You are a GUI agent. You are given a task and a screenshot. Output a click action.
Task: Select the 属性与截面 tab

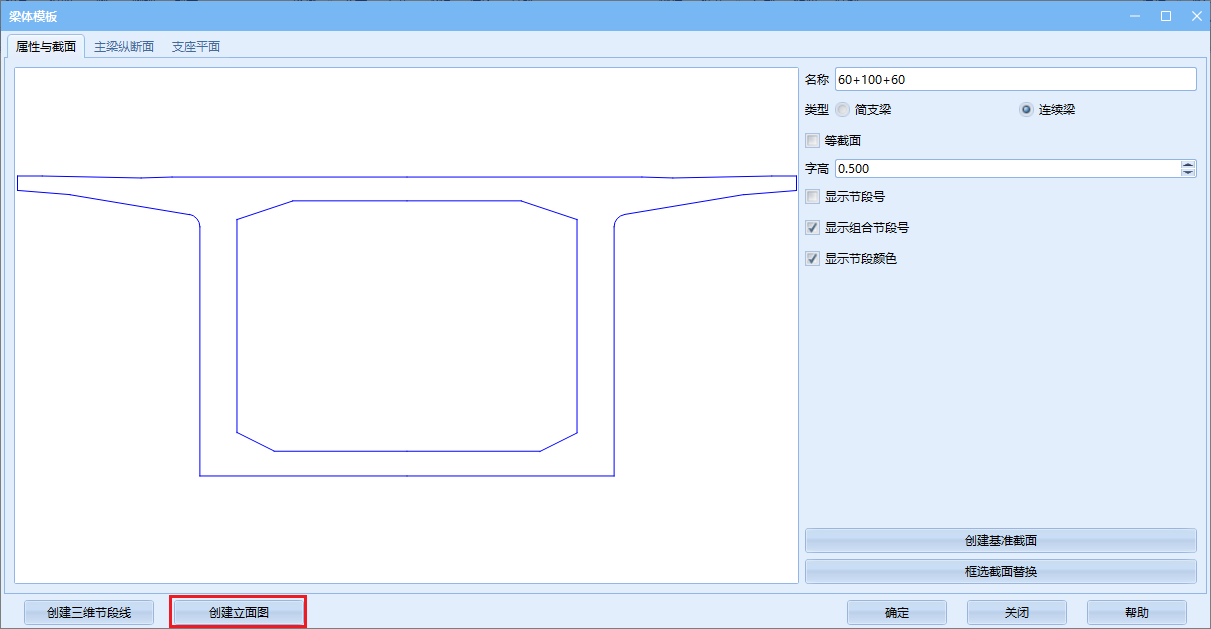point(46,47)
